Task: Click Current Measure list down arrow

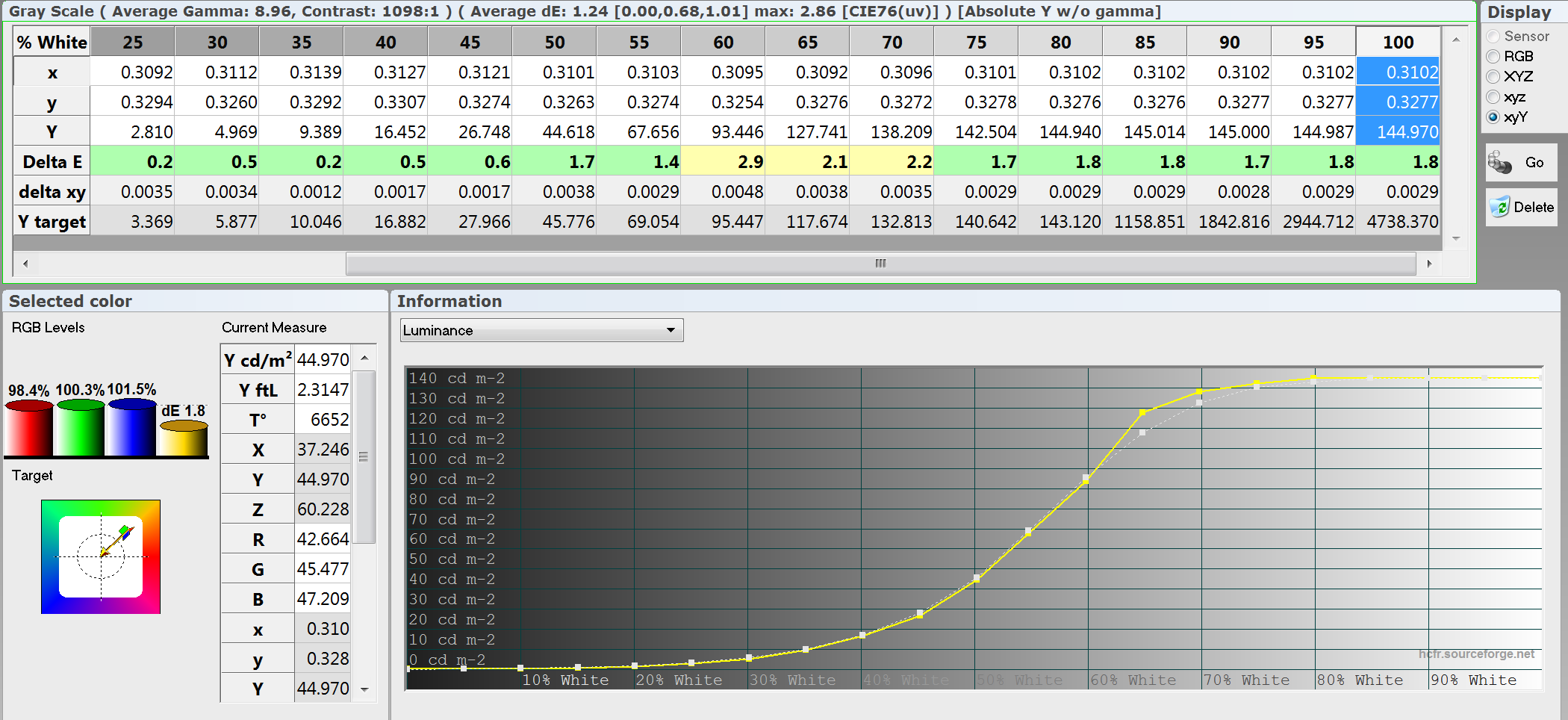Action: [364, 690]
